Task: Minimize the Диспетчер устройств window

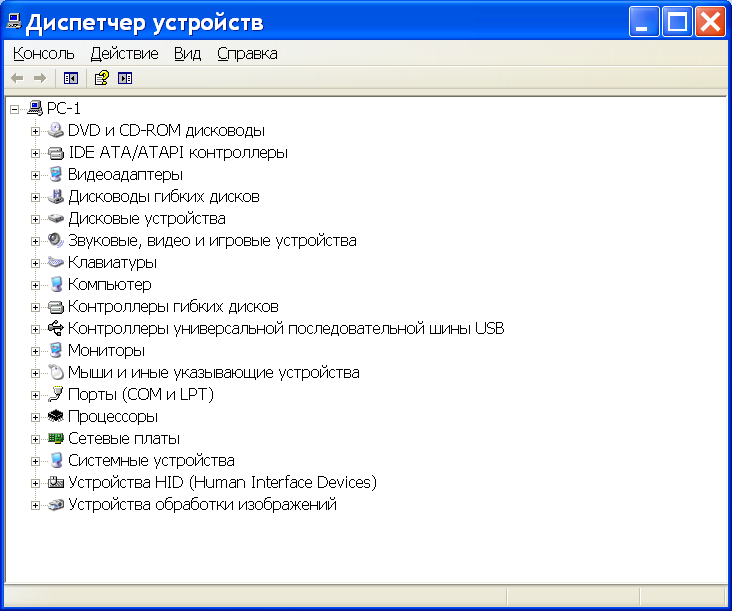Action: pyautogui.click(x=644, y=21)
